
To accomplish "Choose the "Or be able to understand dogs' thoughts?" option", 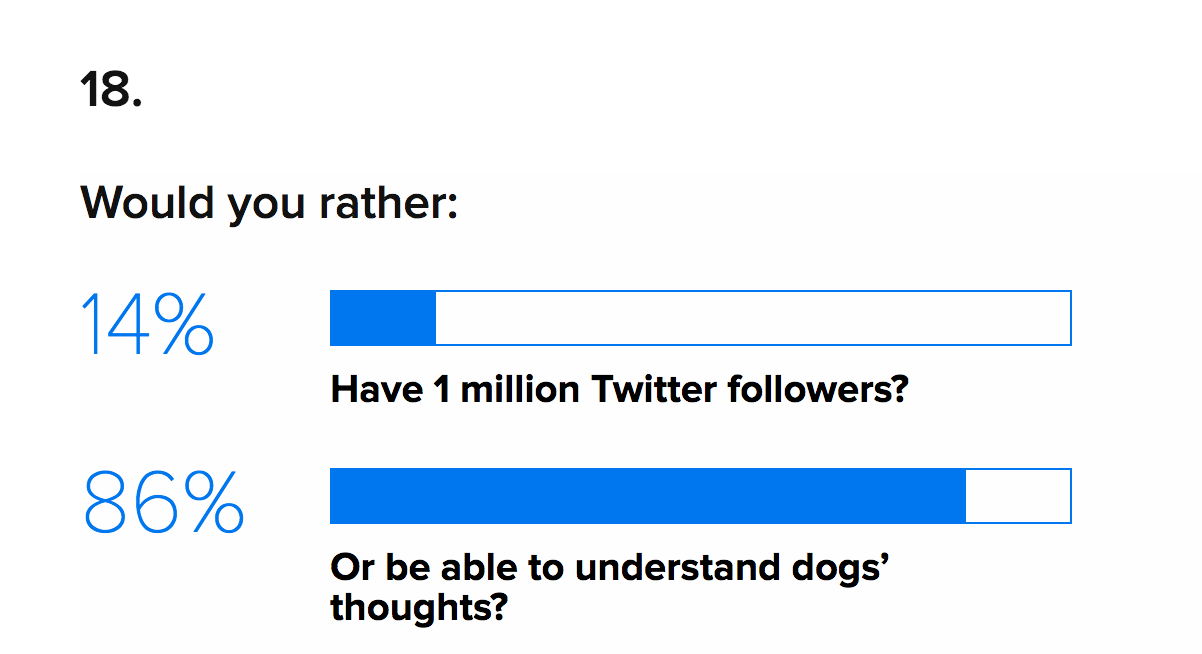I will click(611, 587).
